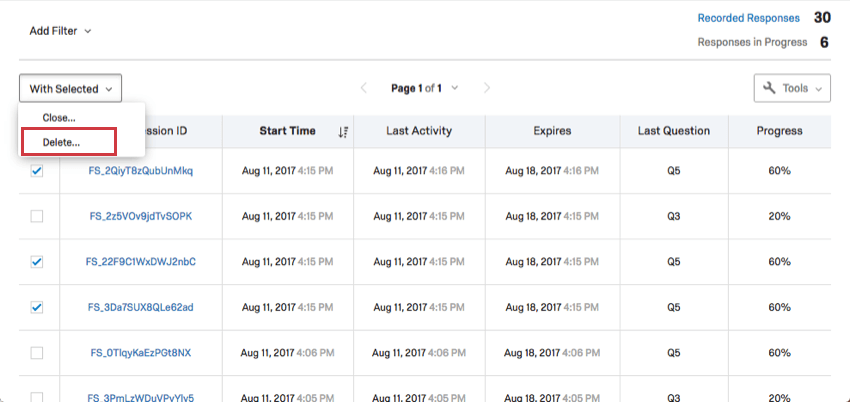Open the Add Filter dropdown

click(x=60, y=30)
